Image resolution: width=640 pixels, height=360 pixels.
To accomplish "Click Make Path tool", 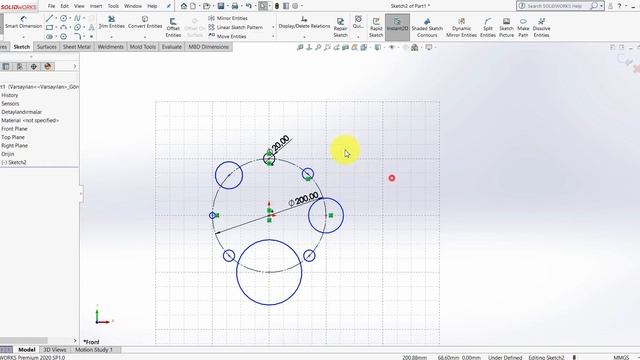I will pyautogui.click(x=523, y=28).
